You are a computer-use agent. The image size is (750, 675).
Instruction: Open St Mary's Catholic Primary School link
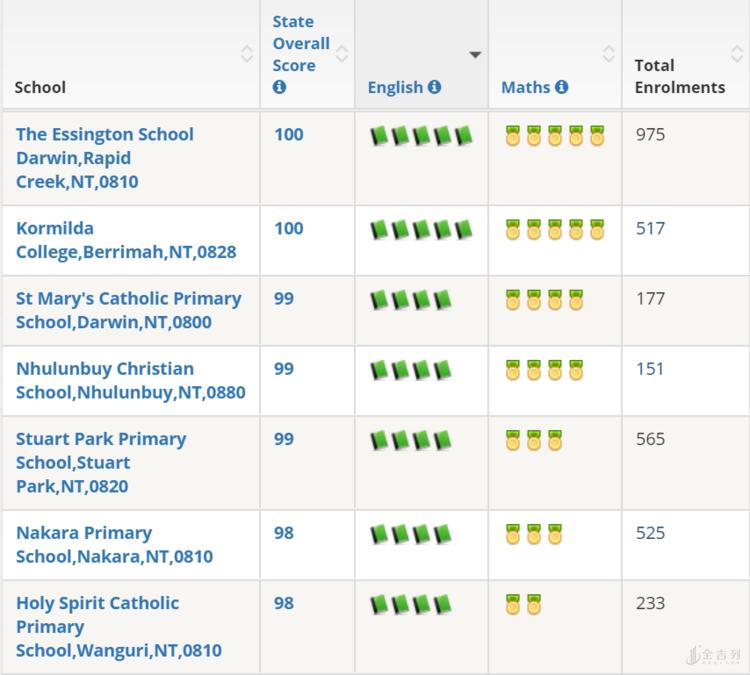pyautogui.click(x=129, y=310)
